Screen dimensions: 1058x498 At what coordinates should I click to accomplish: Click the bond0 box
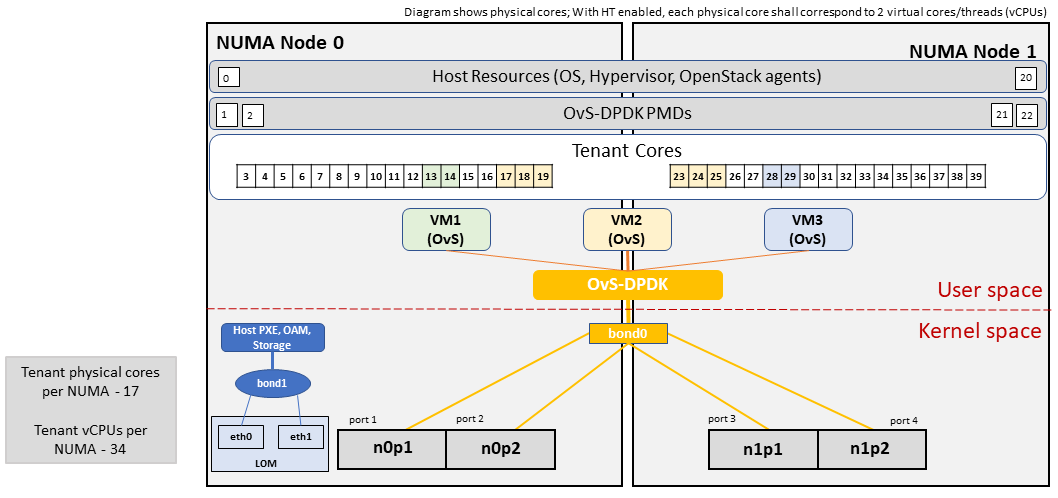pos(628,333)
